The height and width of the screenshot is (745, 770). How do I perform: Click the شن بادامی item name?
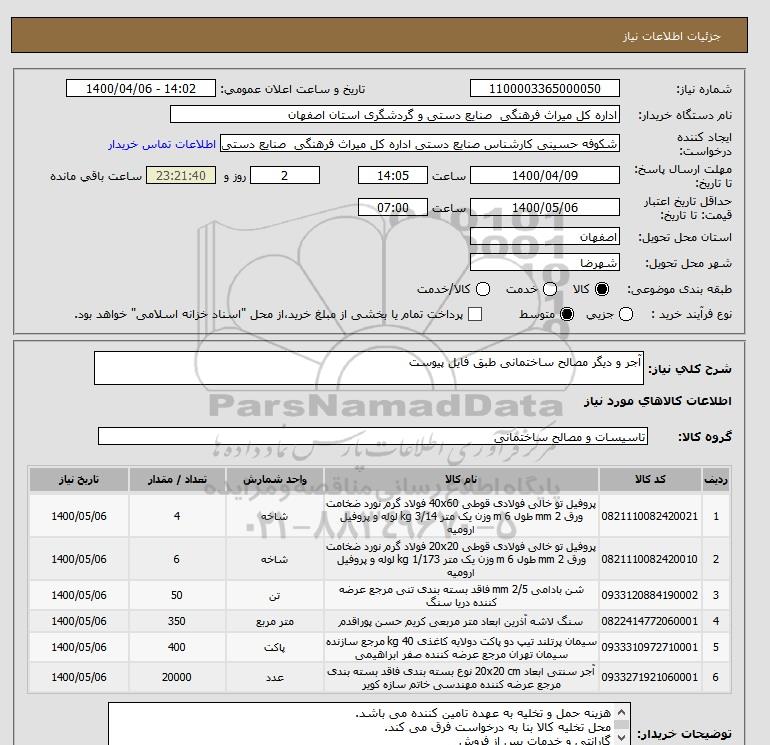pos(461,595)
